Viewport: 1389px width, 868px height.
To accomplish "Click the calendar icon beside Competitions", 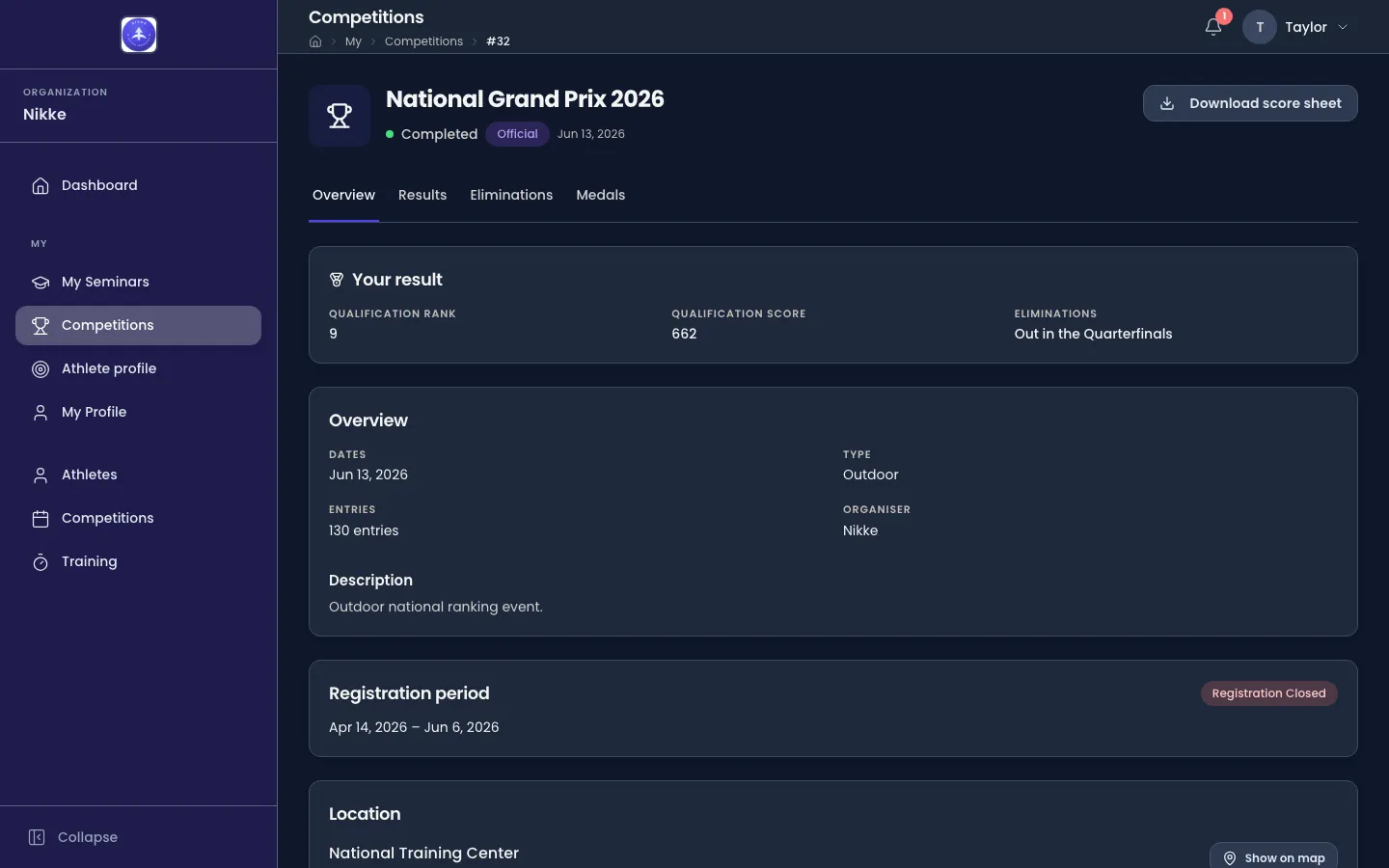I will [x=41, y=518].
